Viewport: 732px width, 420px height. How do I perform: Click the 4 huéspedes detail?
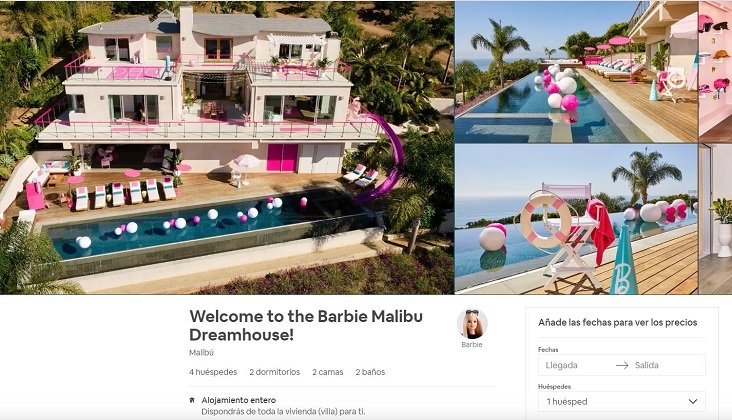point(213,372)
